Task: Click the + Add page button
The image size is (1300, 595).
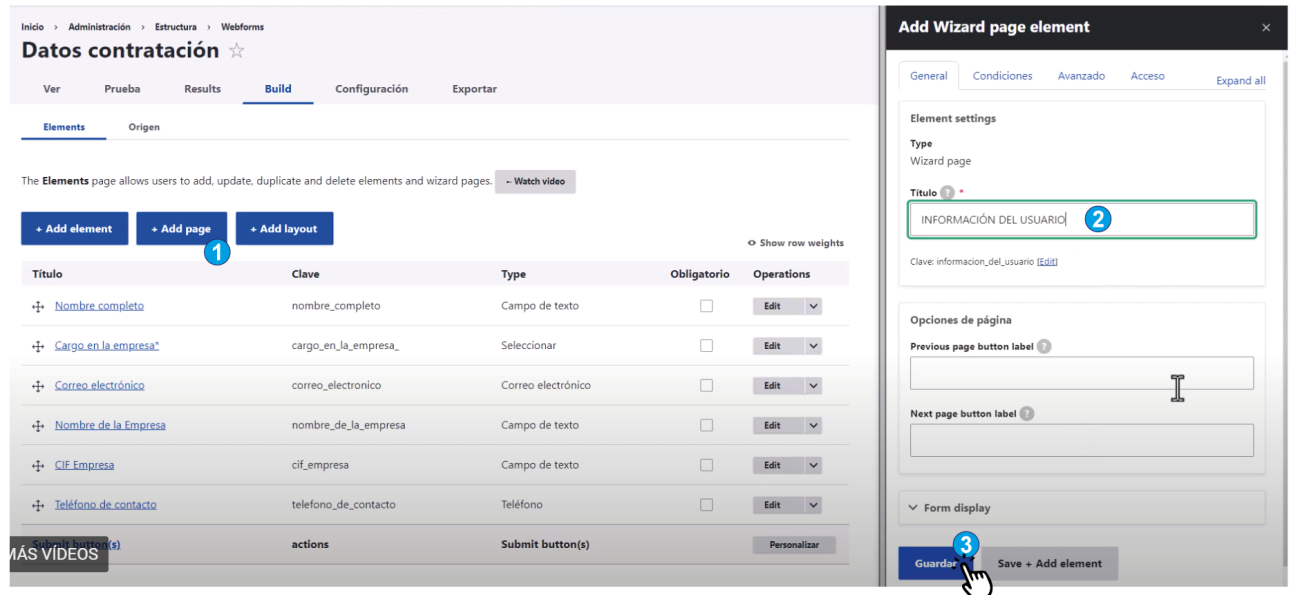Action: coord(181,229)
